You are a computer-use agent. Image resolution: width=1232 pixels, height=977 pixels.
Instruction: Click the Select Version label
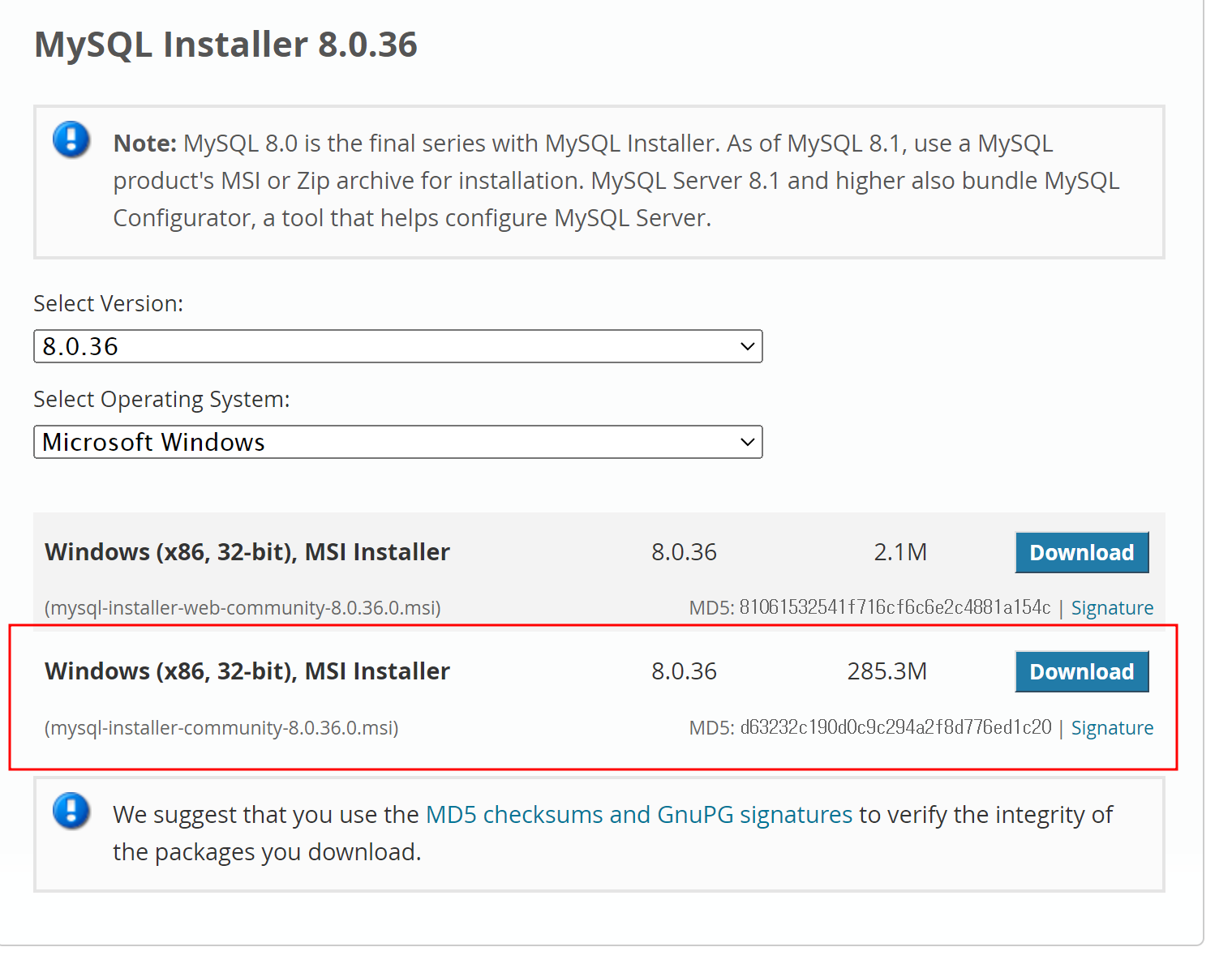point(109,303)
